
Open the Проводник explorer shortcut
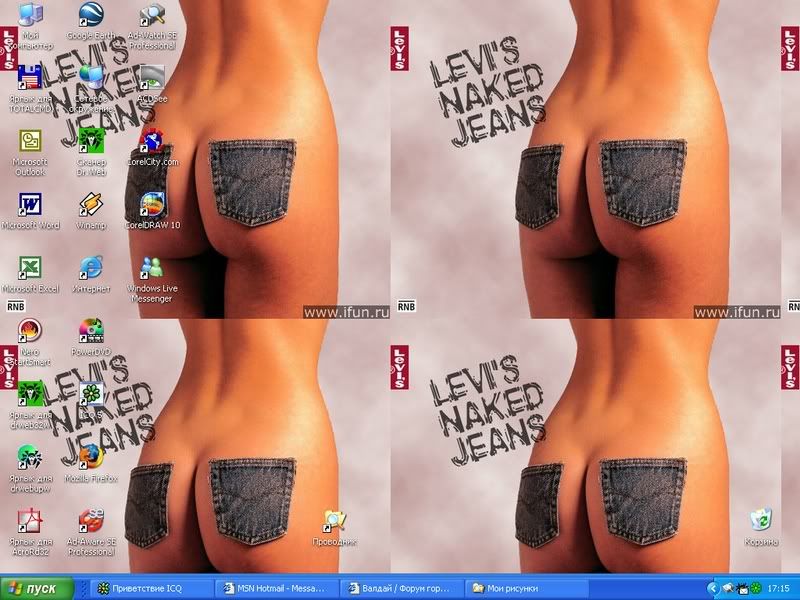tap(334, 521)
